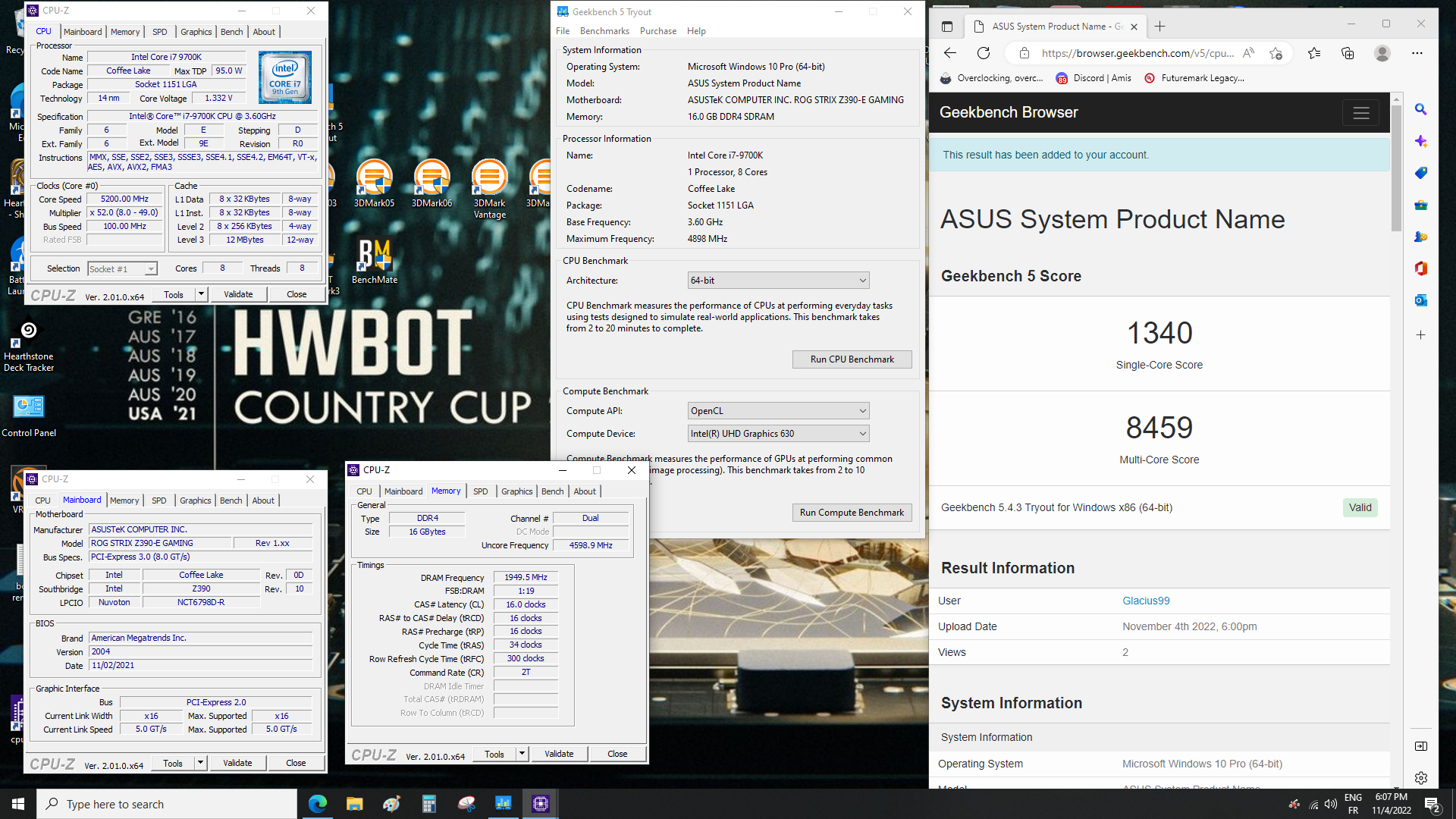Switch to Bench tab in top CPU-Z window
Screen dimensions: 1456x819
[231, 32]
